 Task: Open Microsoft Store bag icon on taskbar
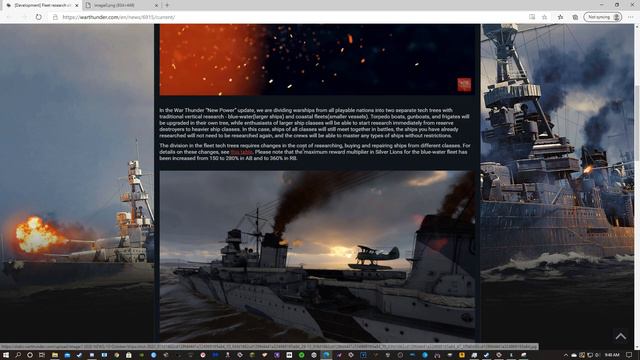tap(129, 355)
